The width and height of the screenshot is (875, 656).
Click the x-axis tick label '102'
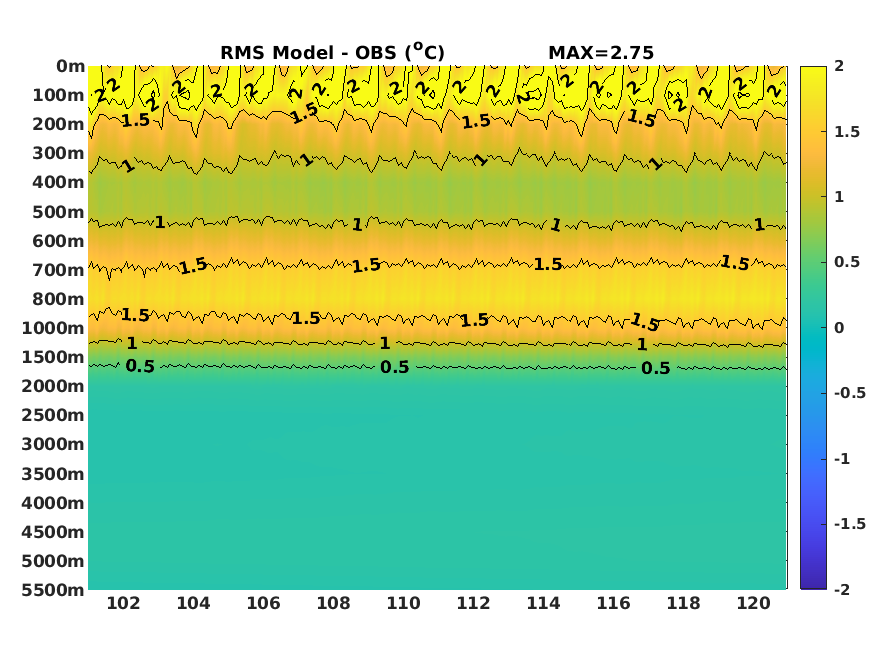coord(123,604)
